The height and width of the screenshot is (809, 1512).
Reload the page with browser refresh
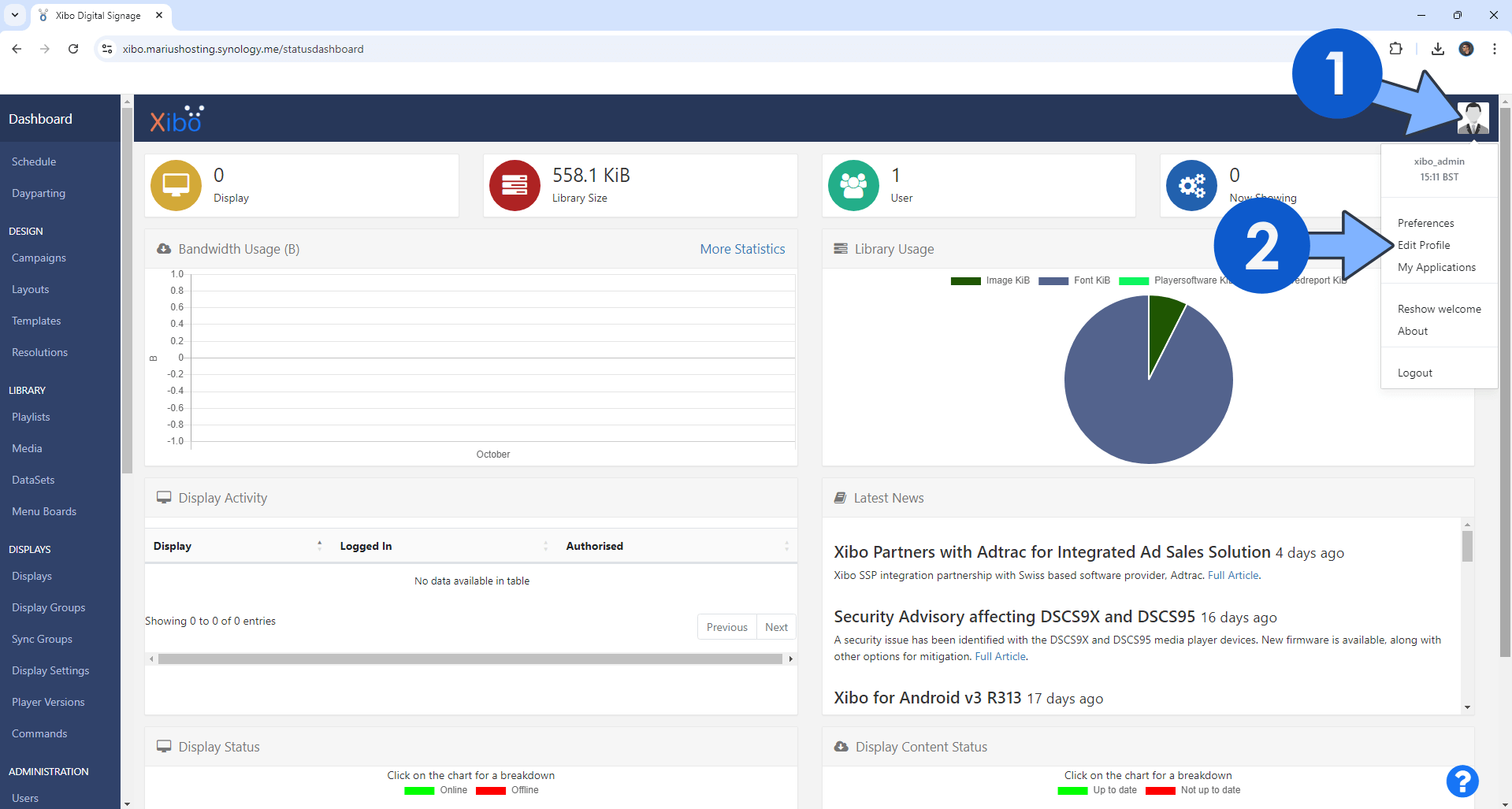click(73, 49)
